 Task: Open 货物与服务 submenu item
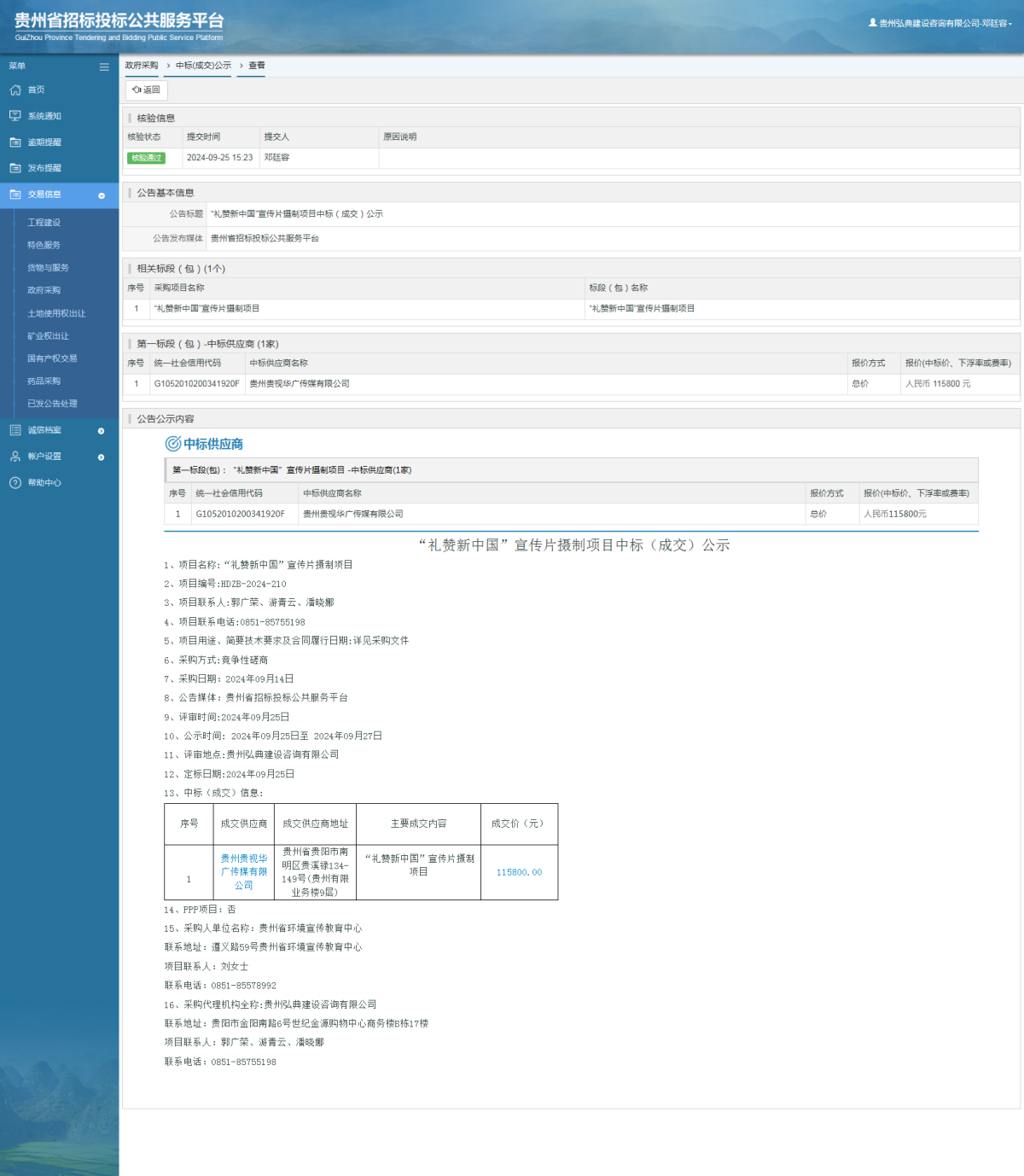coord(48,268)
